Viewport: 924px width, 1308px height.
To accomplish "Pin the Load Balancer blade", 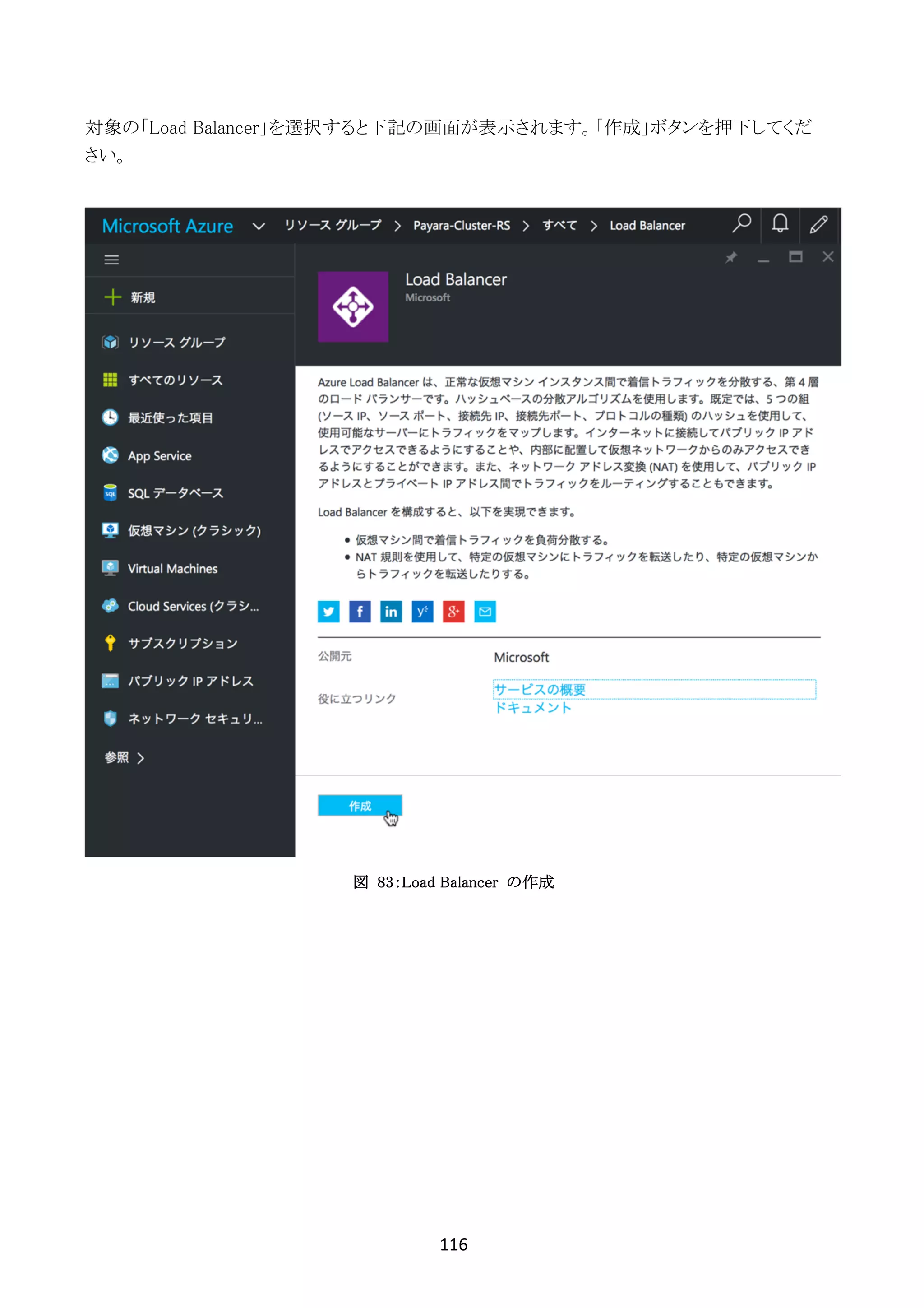I will coord(731,258).
